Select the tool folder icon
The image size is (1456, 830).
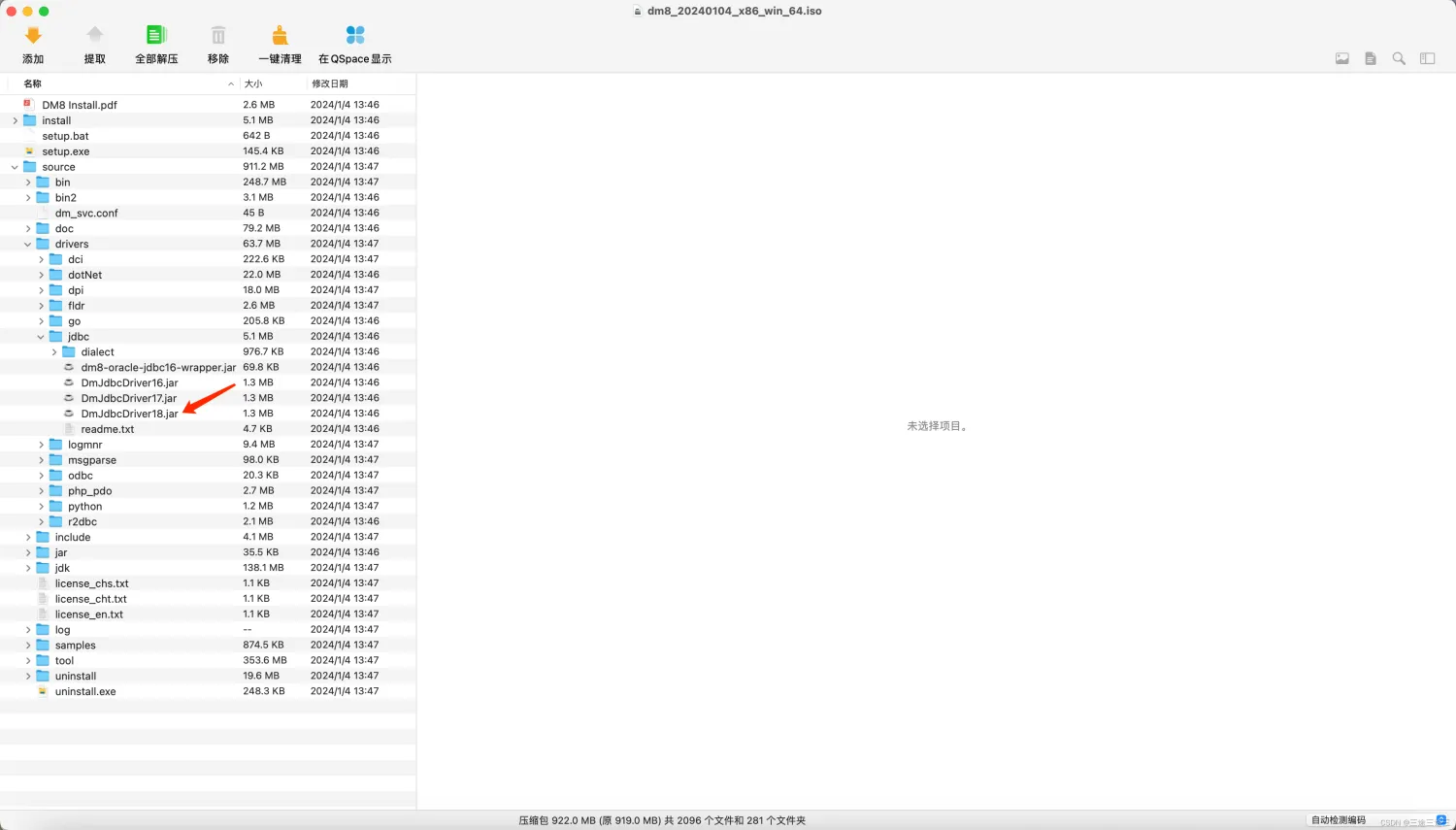43,660
